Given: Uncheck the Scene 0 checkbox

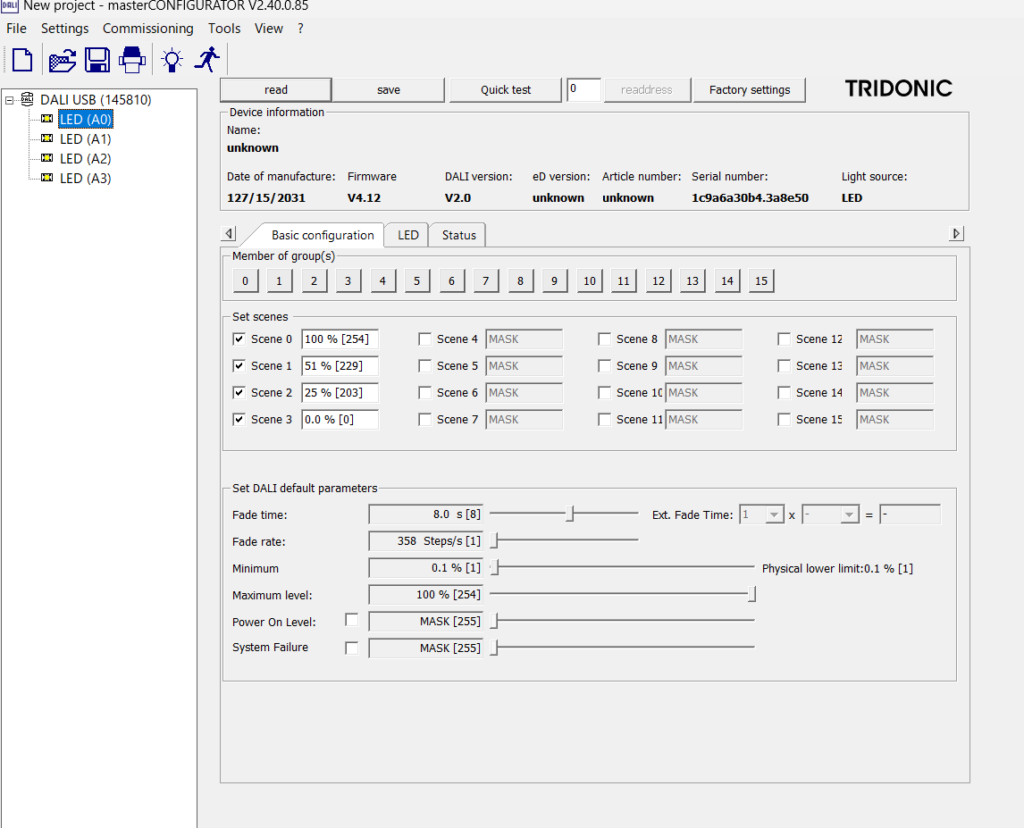Looking at the screenshot, I should click(239, 339).
